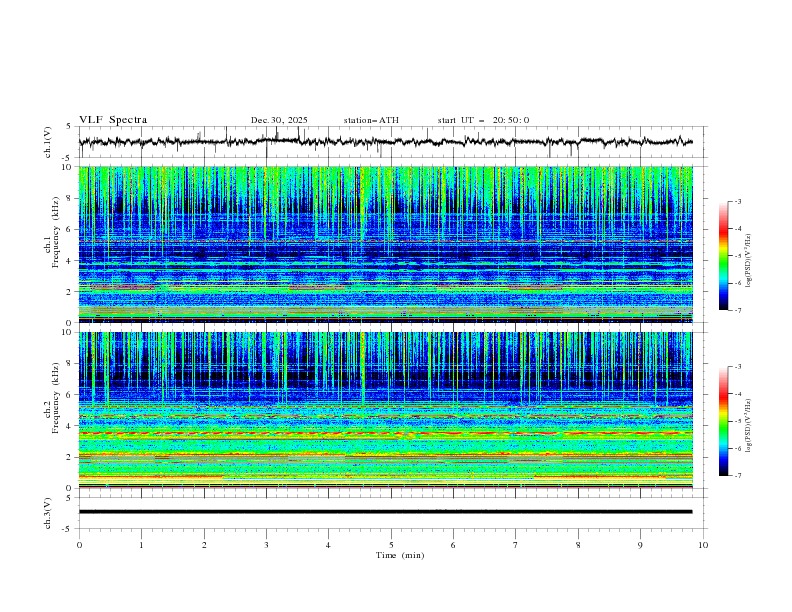Select the "Dec. 30, 2025" date label

click(x=279, y=120)
